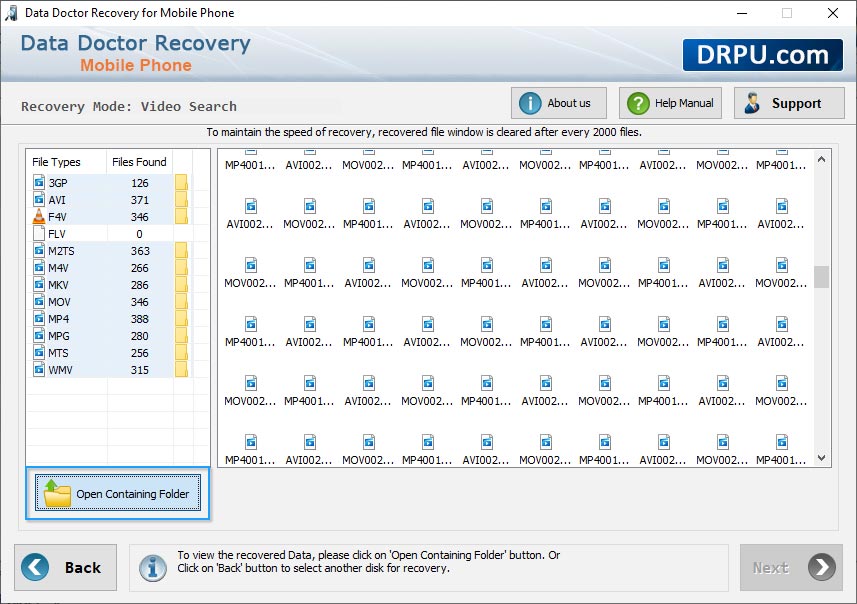This screenshot has height=604, width=857.
Task: Select the AVI row label
Action: [x=57, y=200]
